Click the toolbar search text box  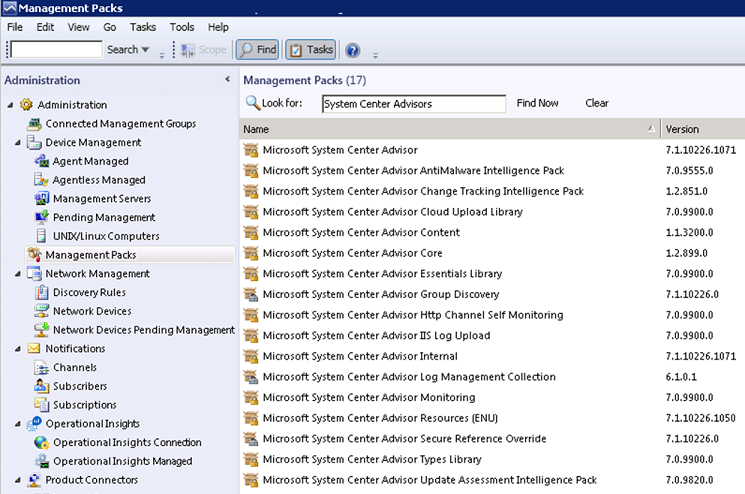[57, 49]
